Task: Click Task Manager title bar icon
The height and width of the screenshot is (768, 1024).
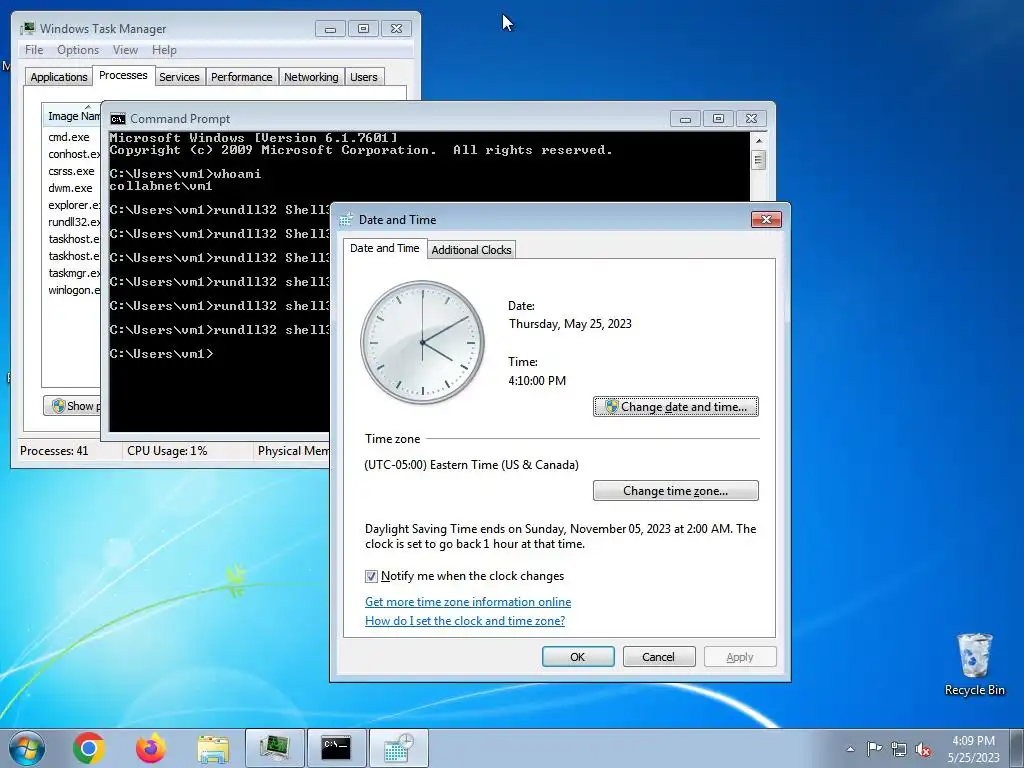Action: [x=27, y=29]
